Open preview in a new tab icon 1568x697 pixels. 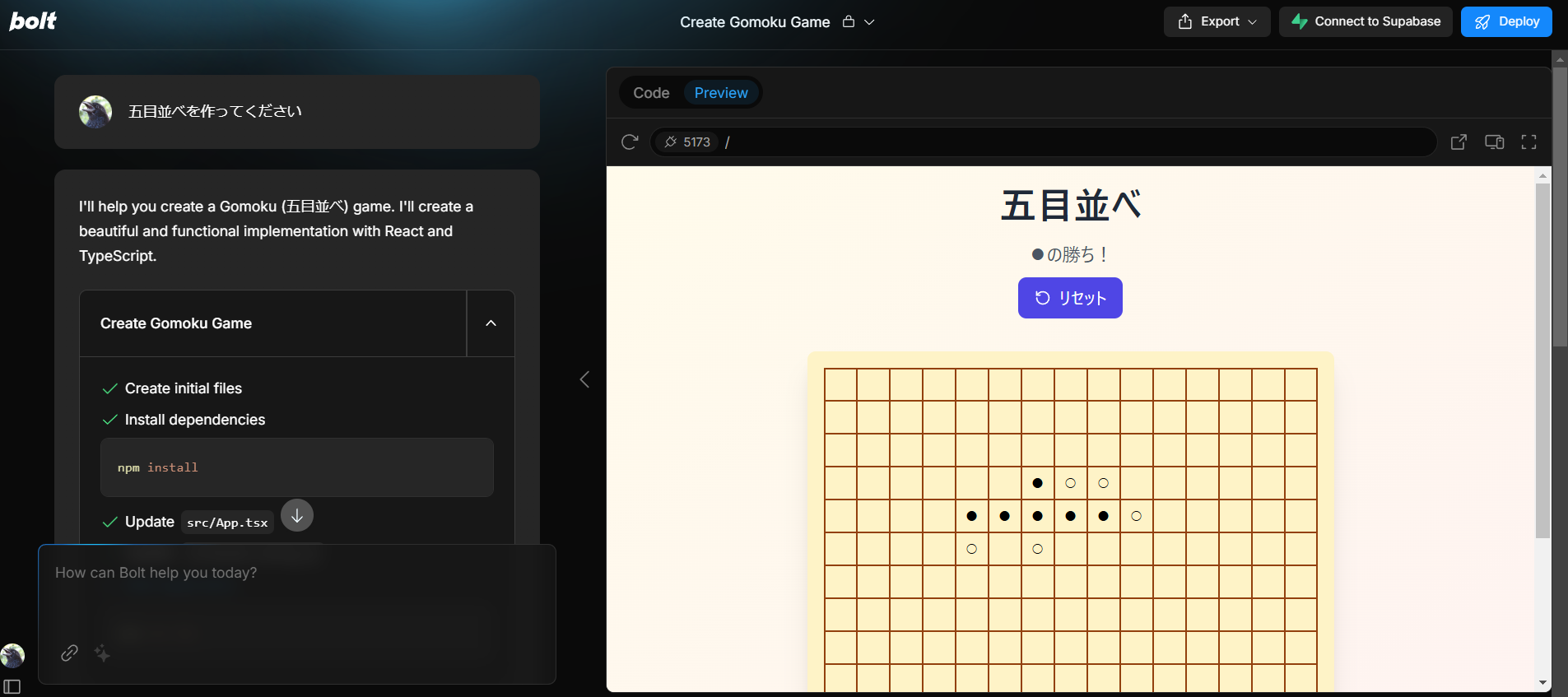[1459, 142]
